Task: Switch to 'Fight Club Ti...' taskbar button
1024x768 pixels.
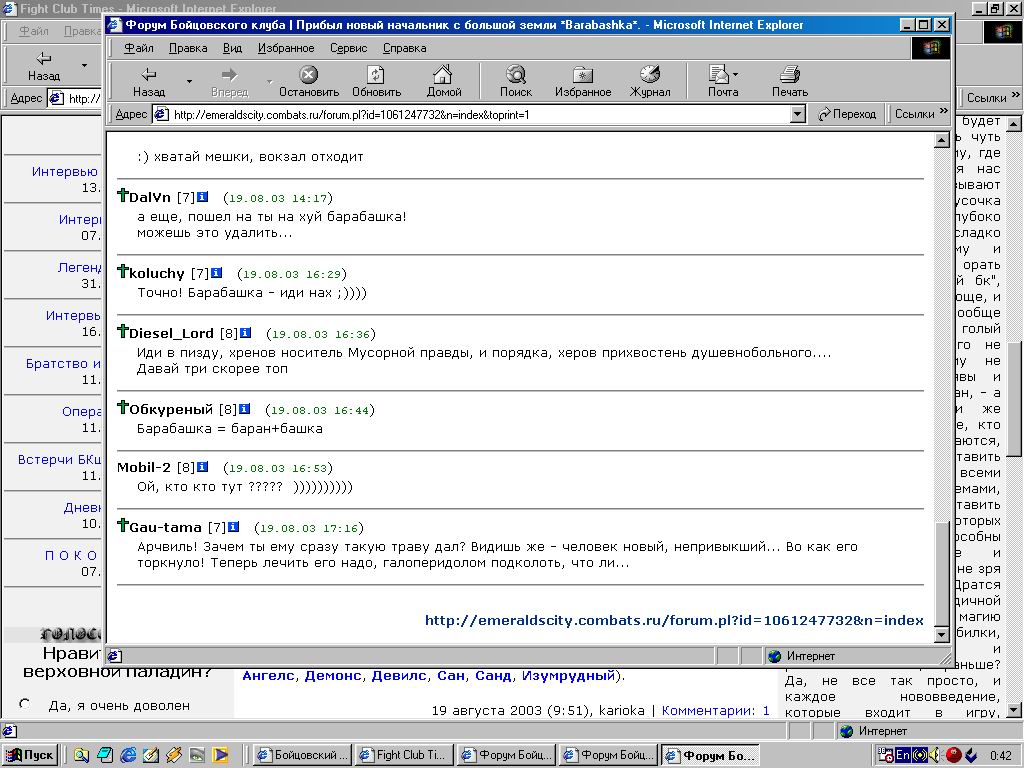Action: (404, 755)
